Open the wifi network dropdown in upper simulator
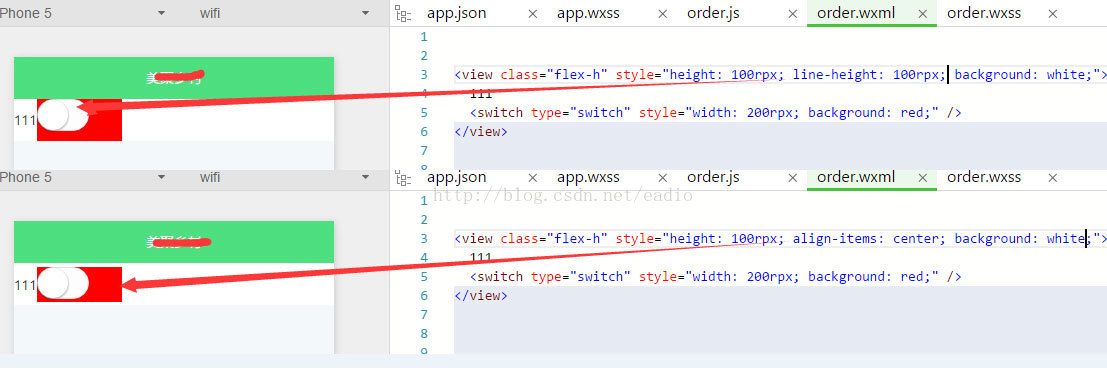The image size is (1107, 368). 365,13
